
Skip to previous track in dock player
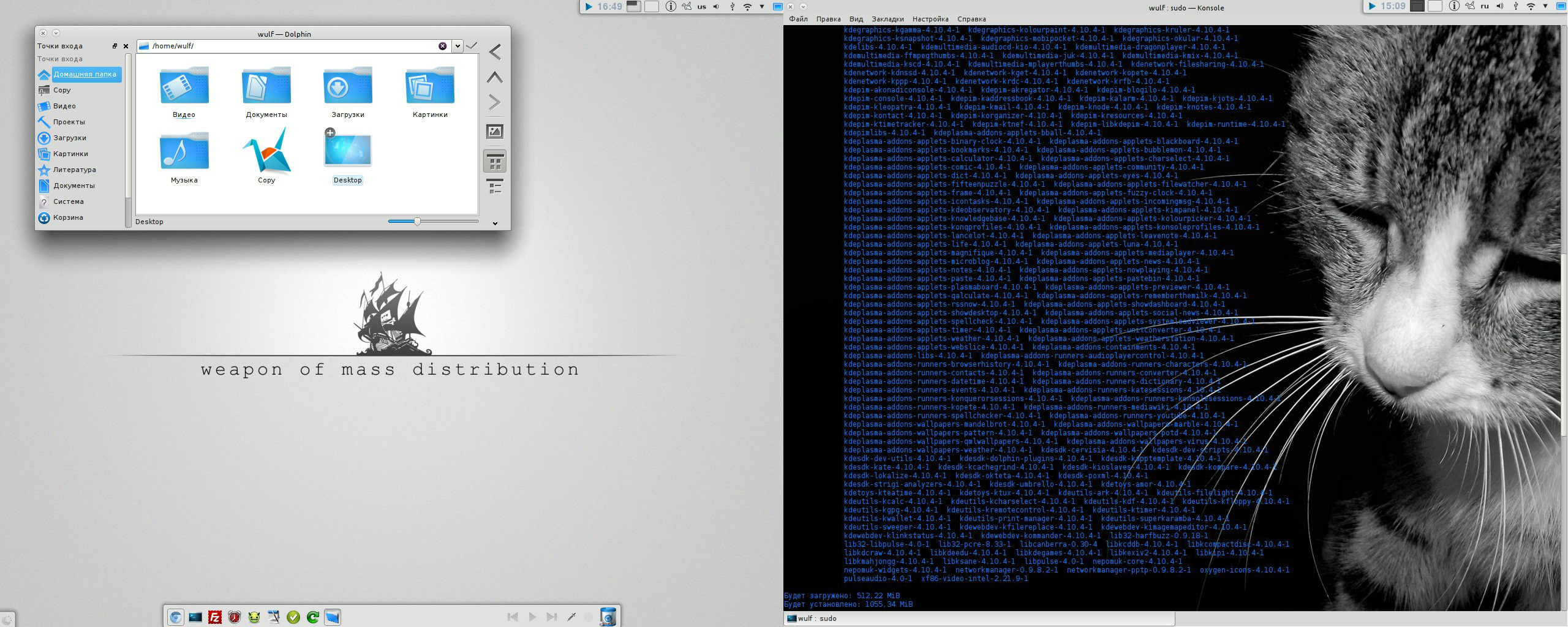coord(513,617)
